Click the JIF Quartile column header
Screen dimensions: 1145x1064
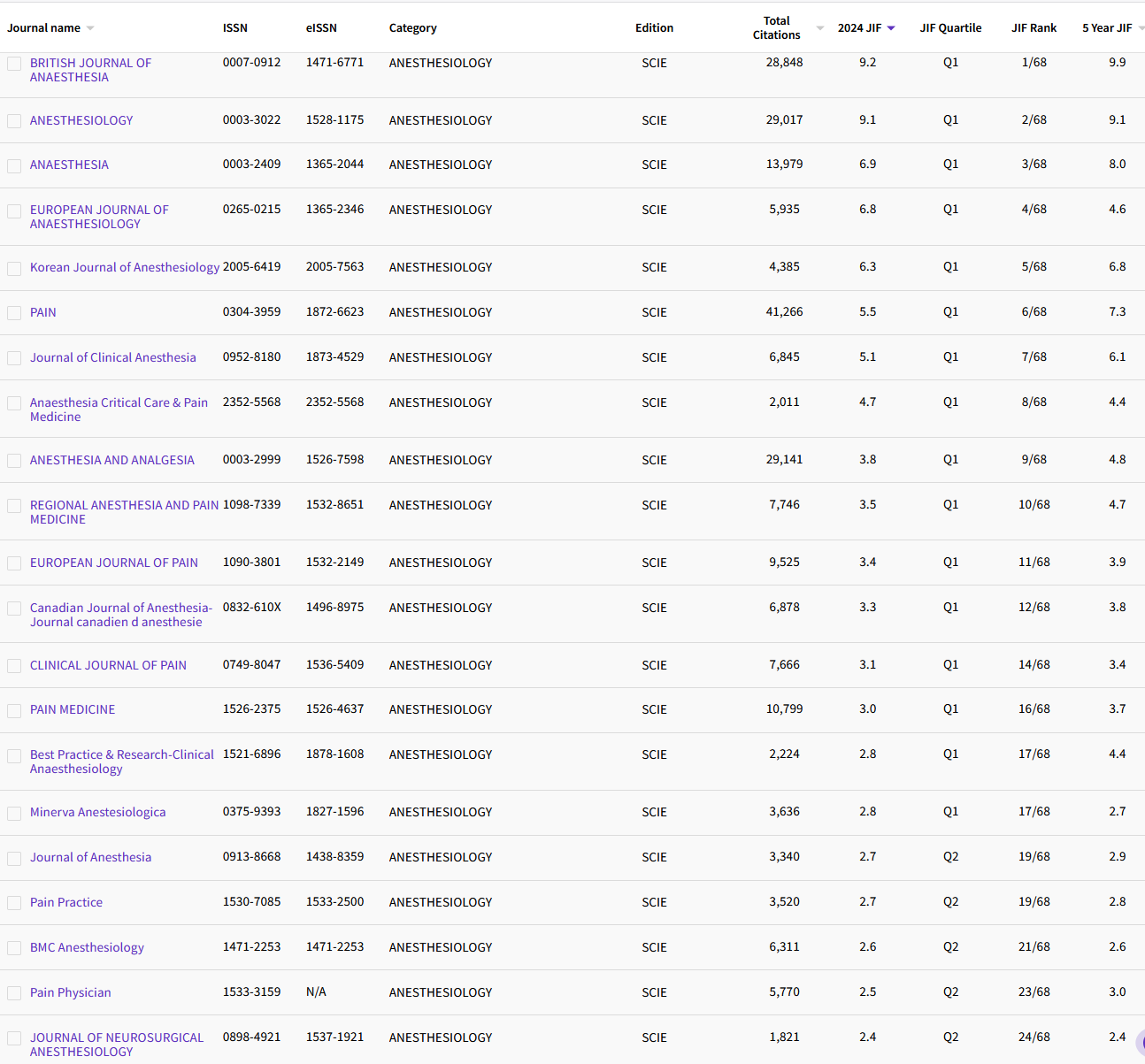coord(950,28)
